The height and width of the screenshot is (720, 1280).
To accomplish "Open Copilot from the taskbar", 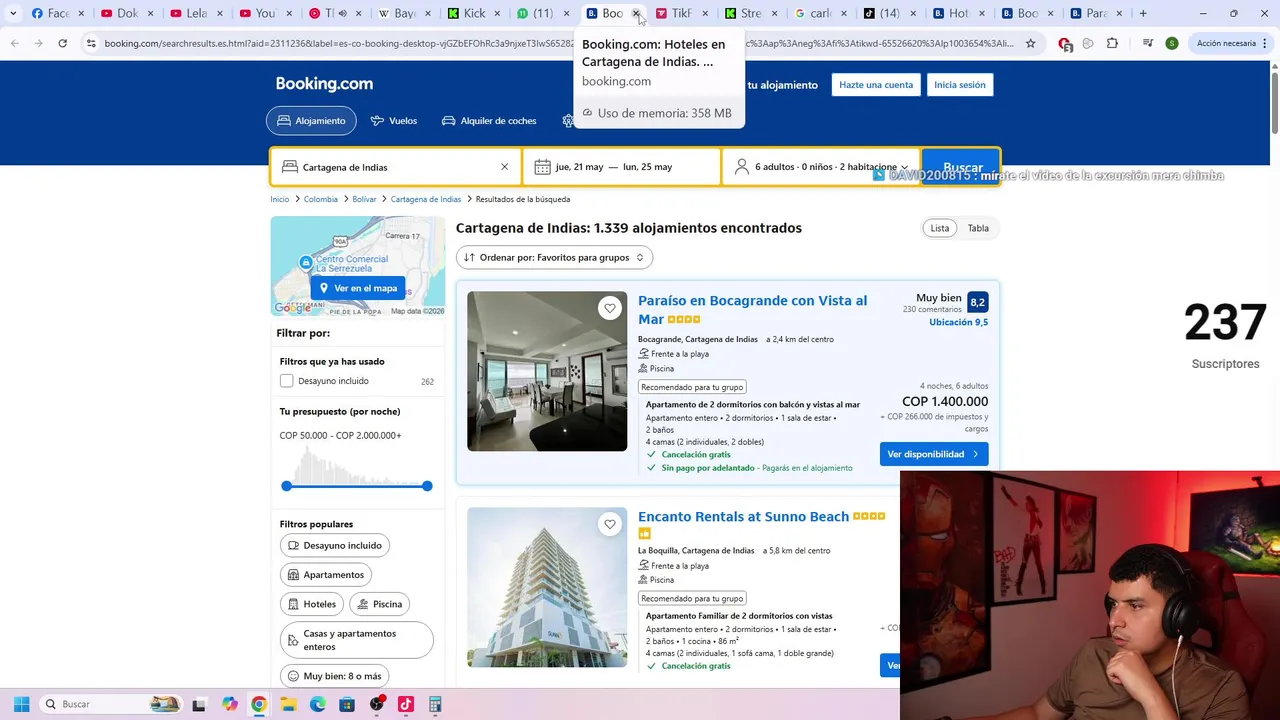I will point(230,704).
